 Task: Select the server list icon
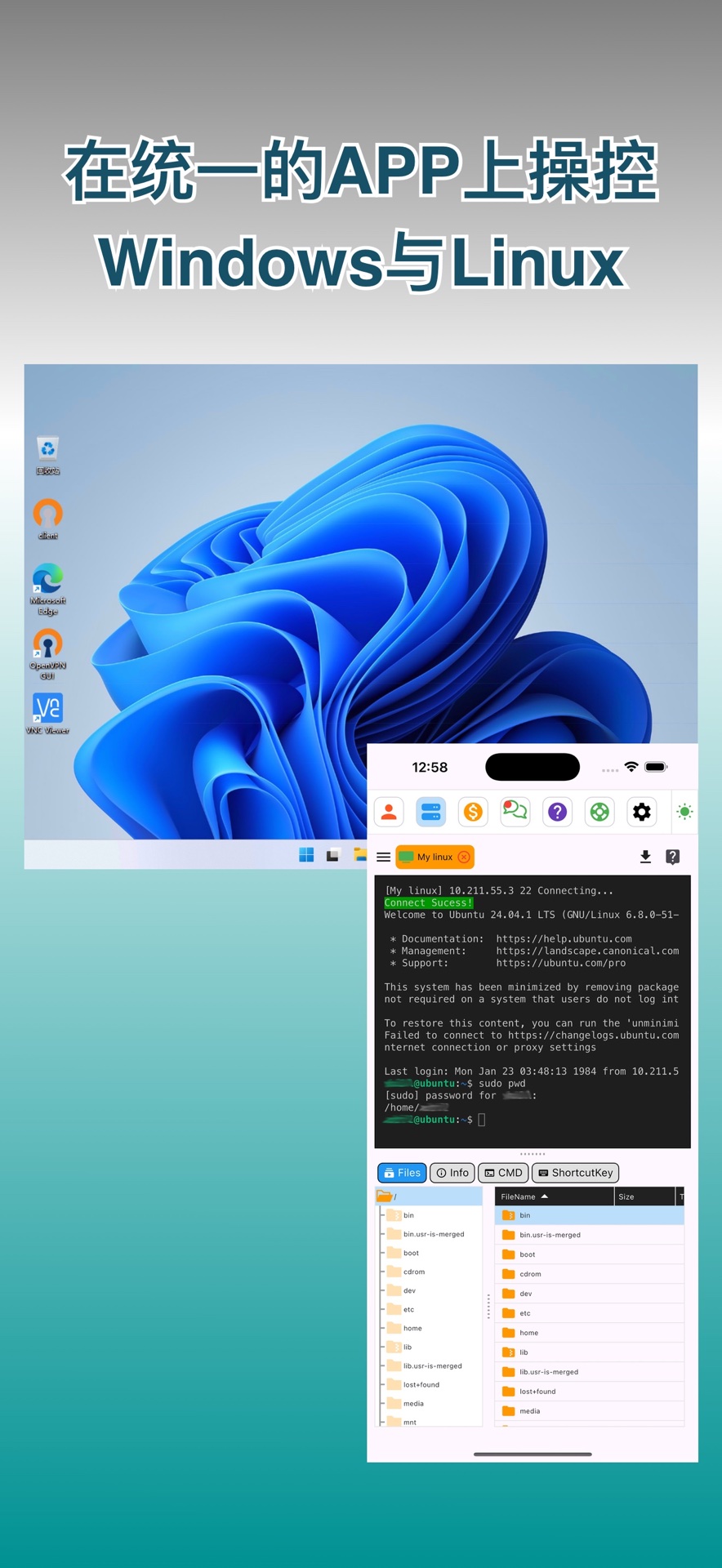(x=431, y=812)
